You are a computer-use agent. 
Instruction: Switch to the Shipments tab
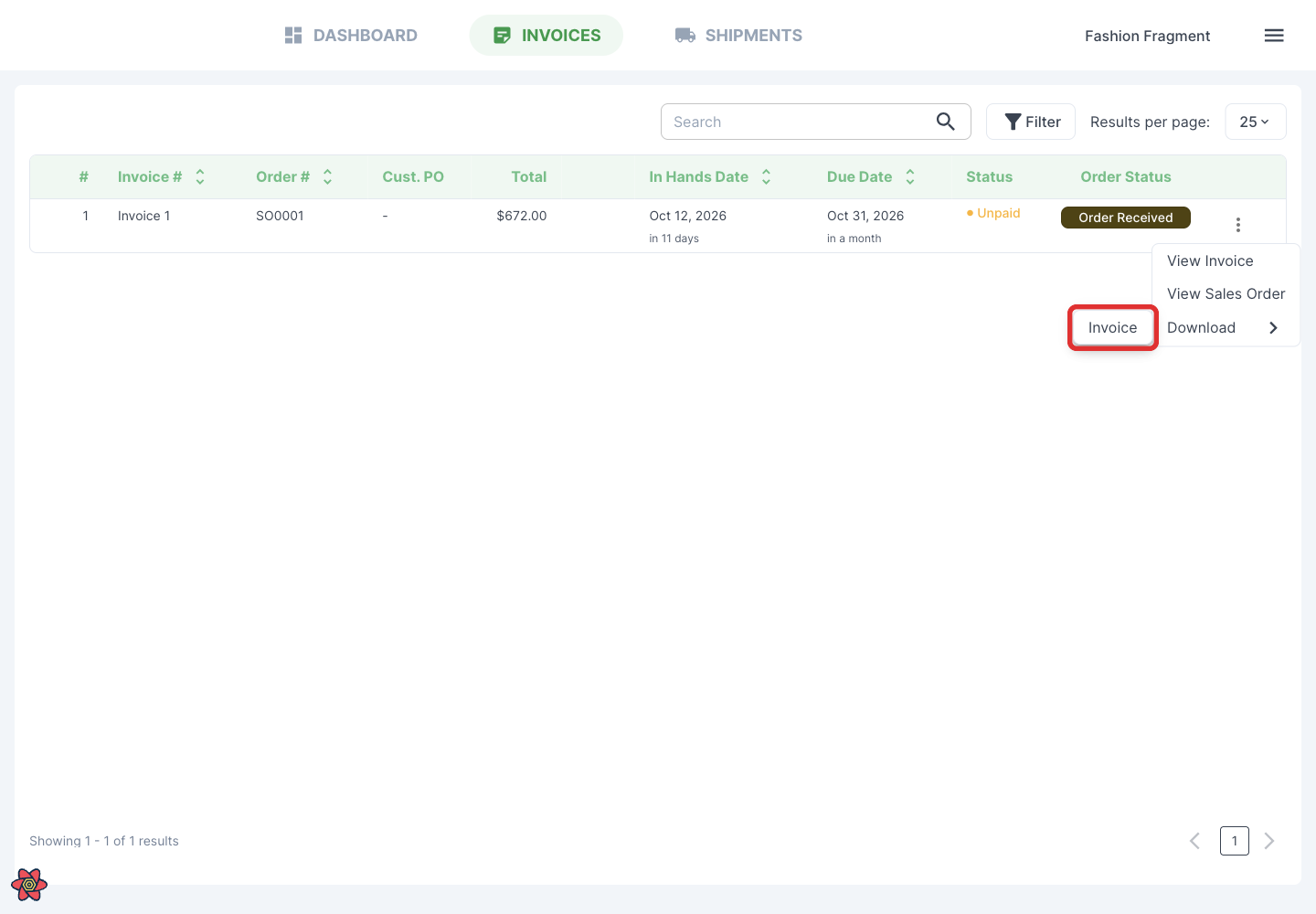[x=738, y=36]
